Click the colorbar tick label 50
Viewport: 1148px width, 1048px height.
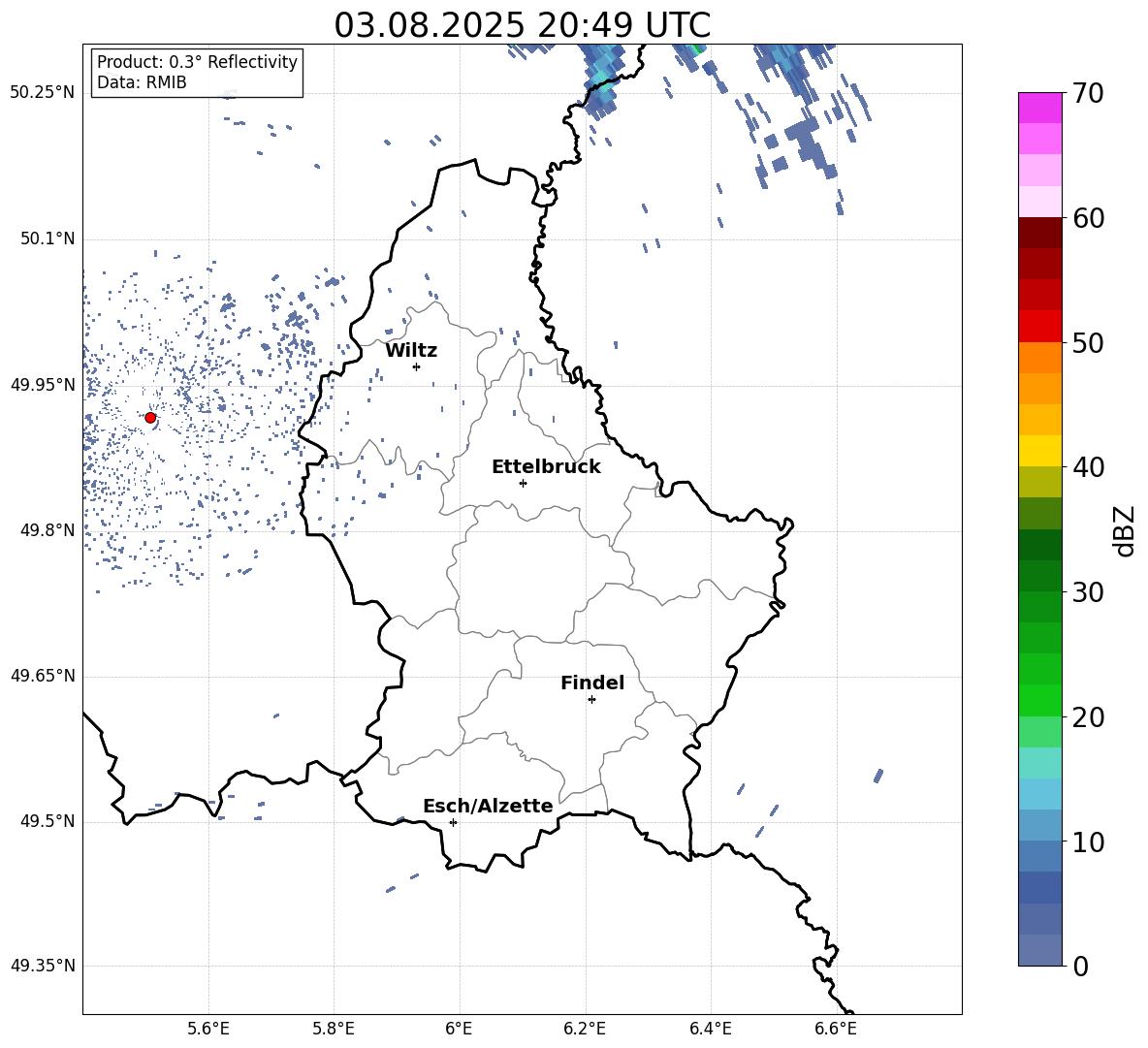[1088, 343]
